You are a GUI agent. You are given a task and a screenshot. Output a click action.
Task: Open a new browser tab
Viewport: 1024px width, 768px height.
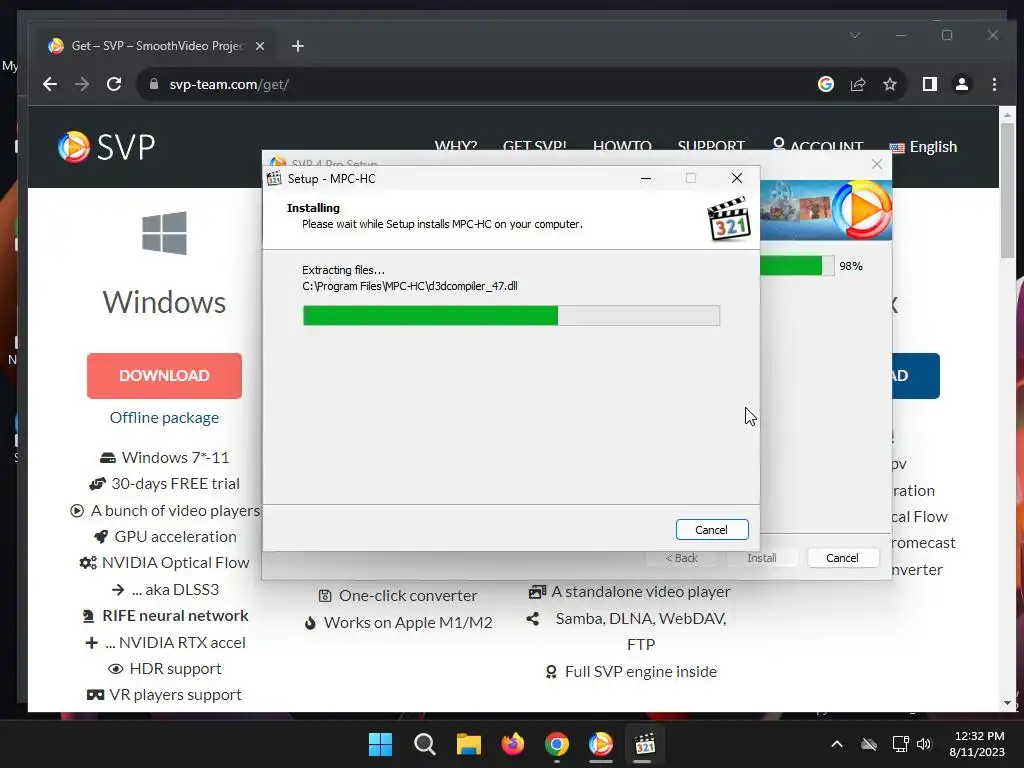(298, 46)
